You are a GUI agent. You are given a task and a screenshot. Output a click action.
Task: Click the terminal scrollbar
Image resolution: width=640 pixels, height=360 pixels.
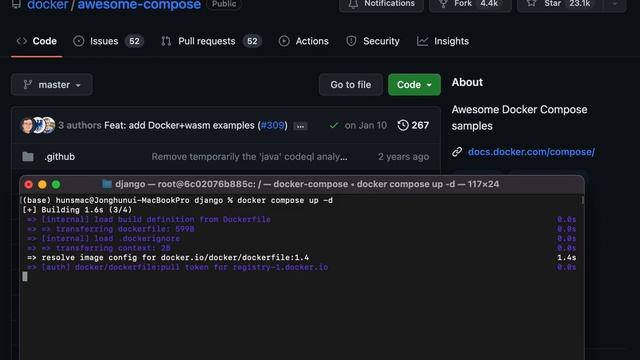pos(582,200)
